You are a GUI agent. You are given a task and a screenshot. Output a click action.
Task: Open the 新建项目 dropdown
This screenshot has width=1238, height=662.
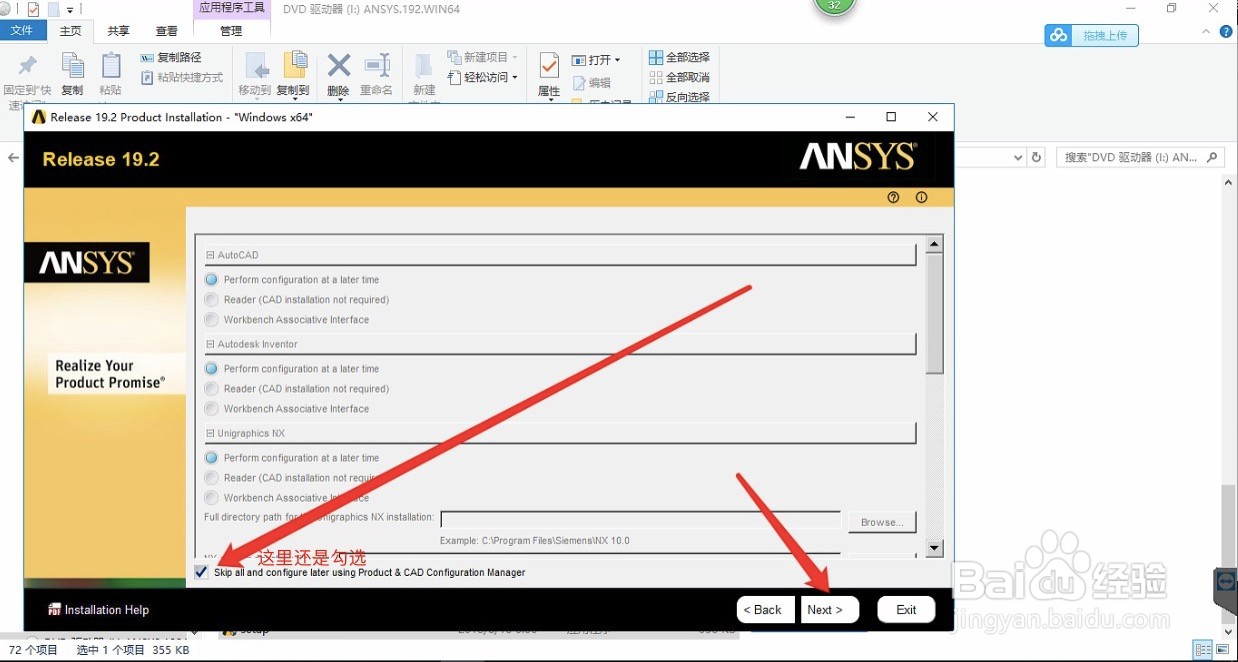tap(483, 58)
